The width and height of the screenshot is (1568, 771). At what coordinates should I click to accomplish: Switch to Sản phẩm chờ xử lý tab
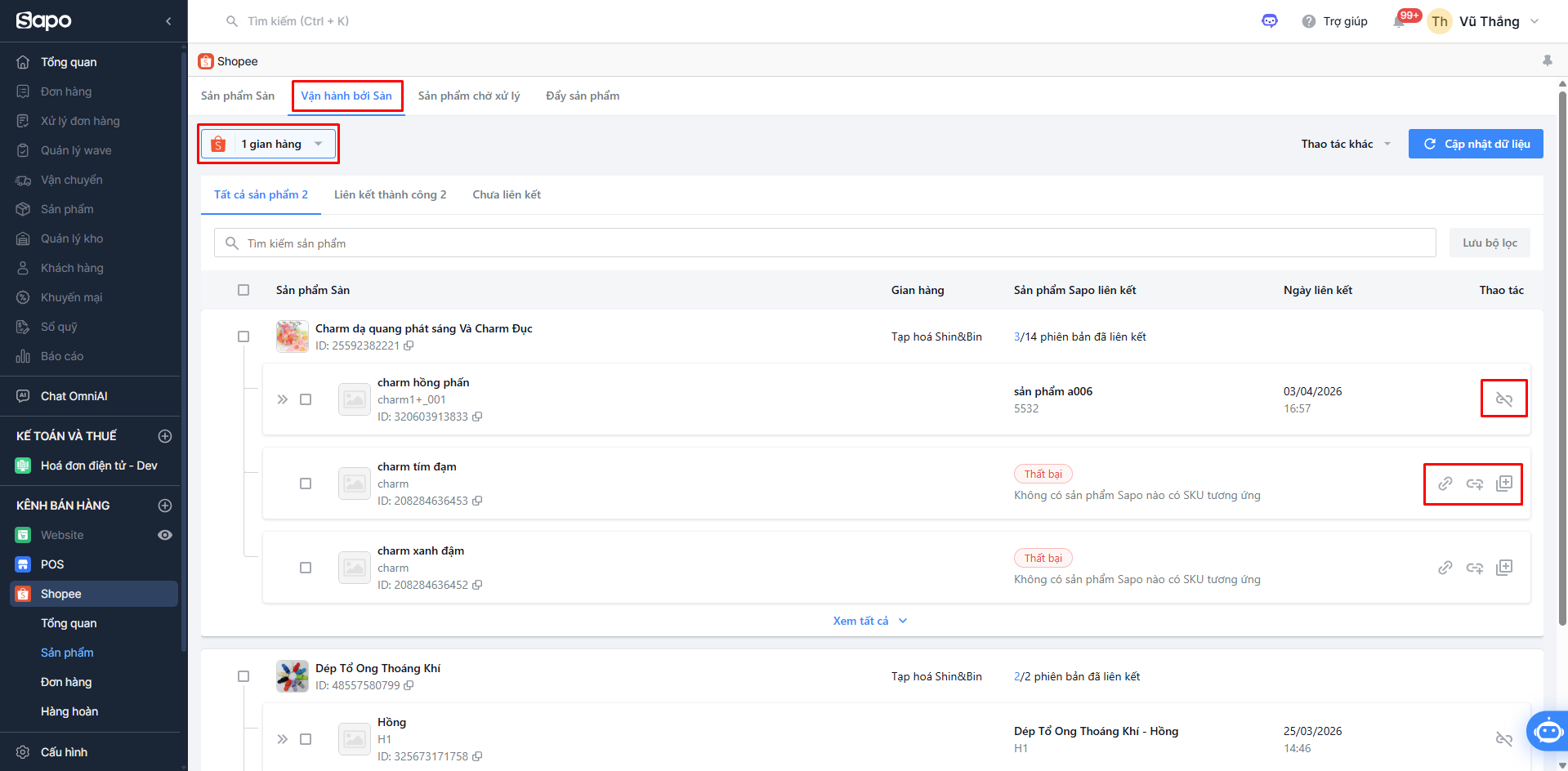coord(469,96)
